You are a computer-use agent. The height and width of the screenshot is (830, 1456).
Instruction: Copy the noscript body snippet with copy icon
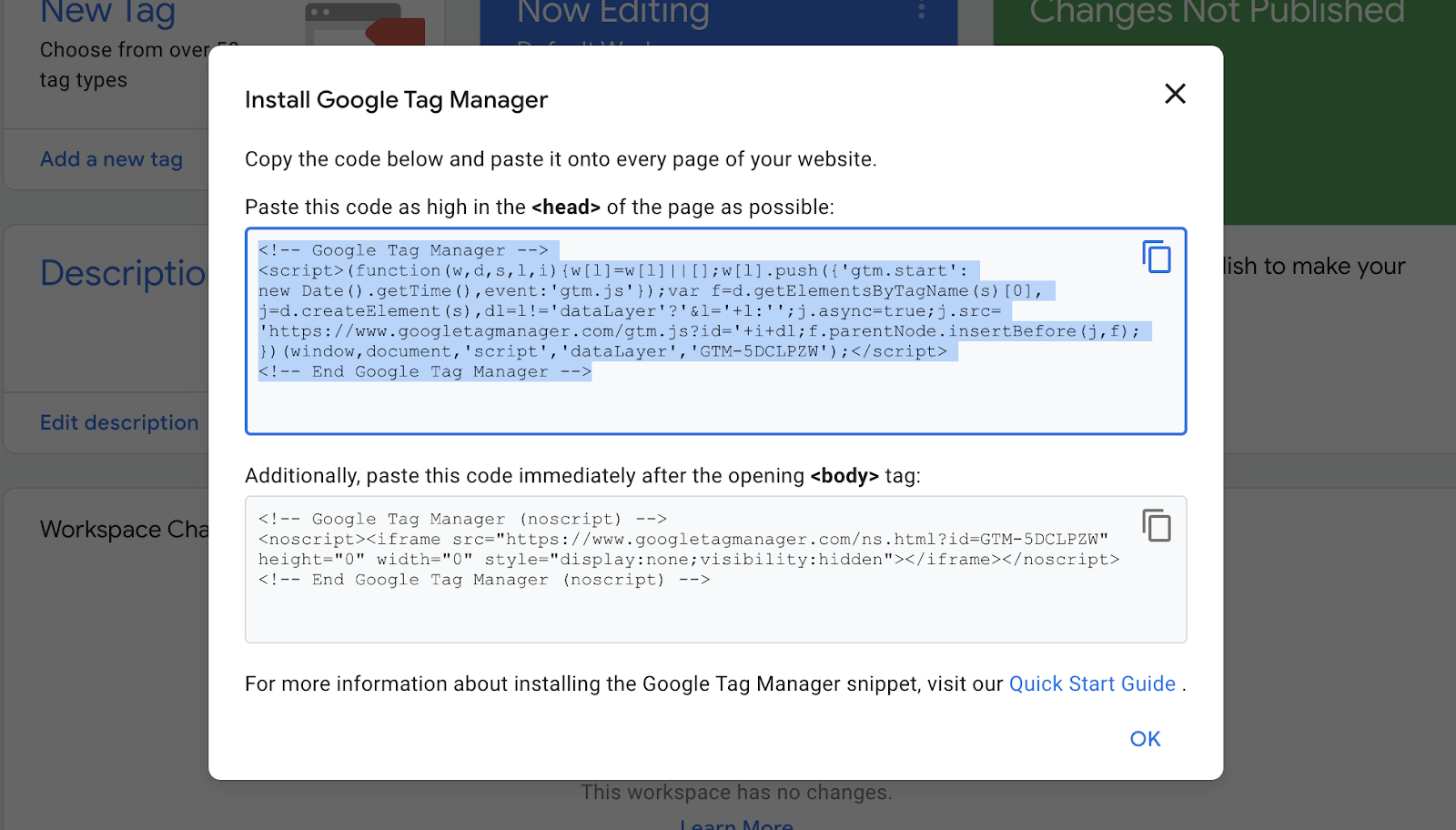click(1157, 525)
